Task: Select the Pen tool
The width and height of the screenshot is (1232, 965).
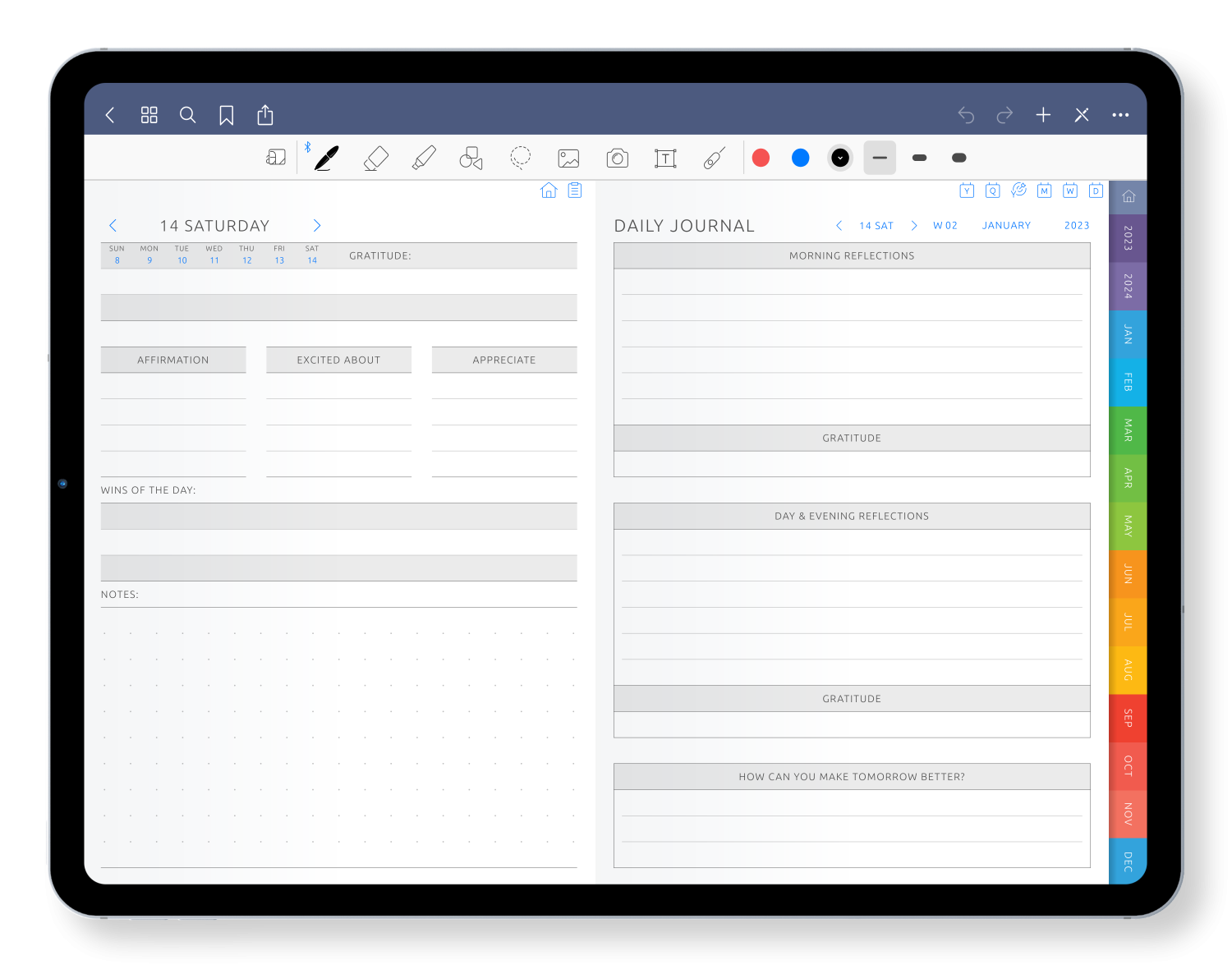Action: tap(326, 158)
